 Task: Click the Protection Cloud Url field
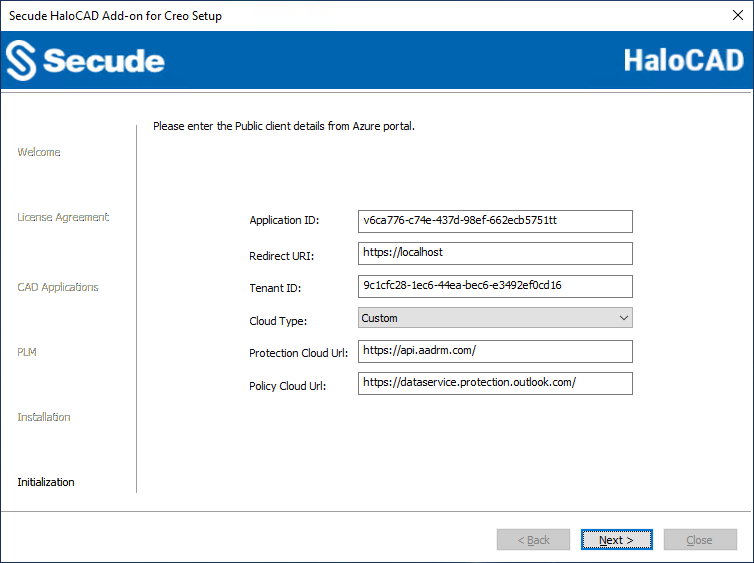tap(495, 351)
